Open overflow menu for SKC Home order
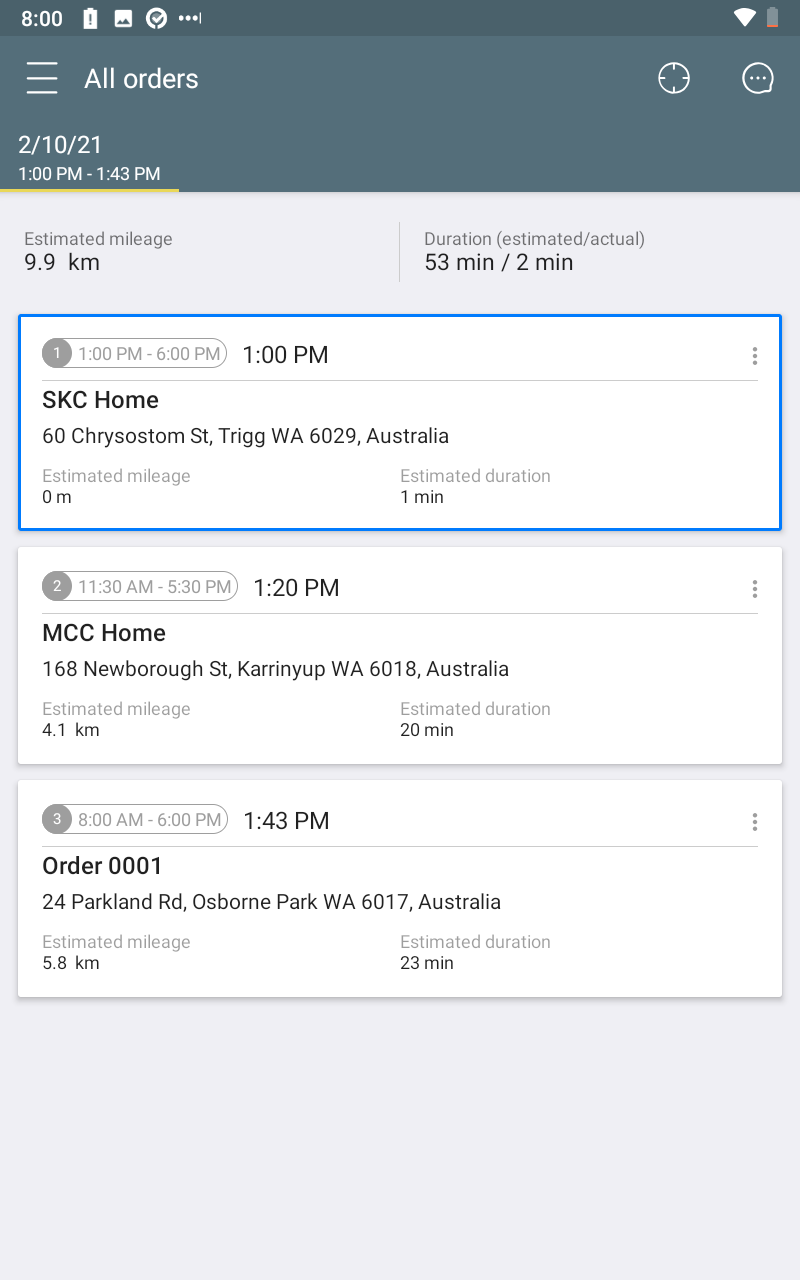The width and height of the screenshot is (800, 1280). pos(754,356)
